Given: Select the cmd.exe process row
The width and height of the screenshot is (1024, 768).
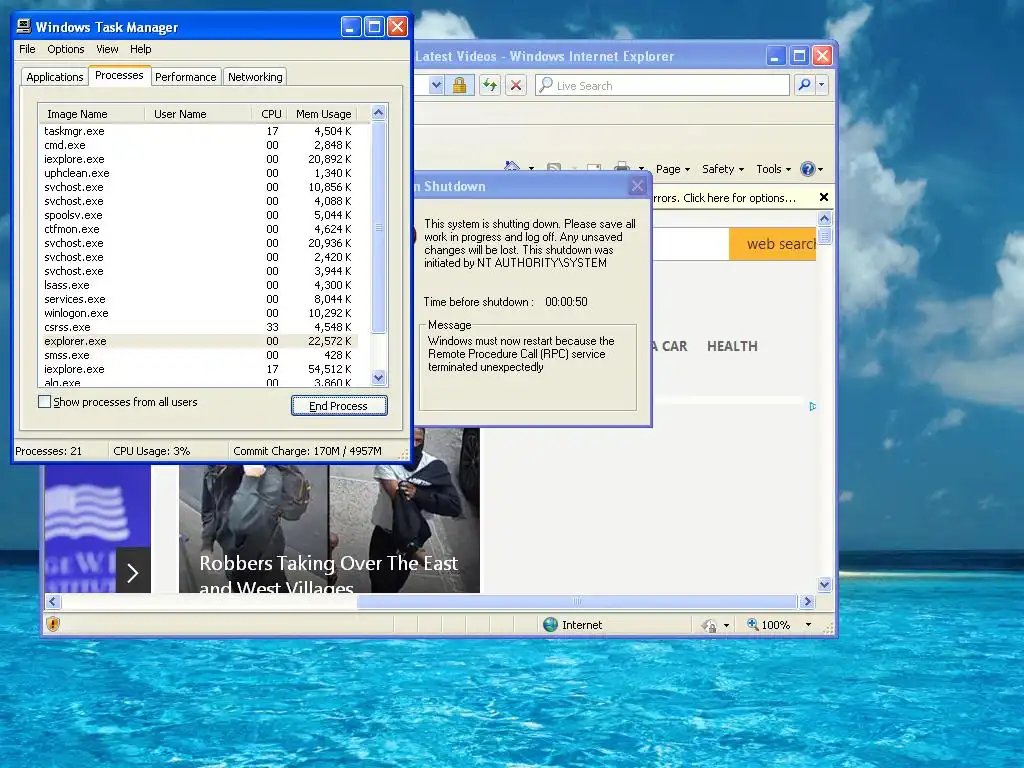Looking at the screenshot, I should click(x=199, y=145).
